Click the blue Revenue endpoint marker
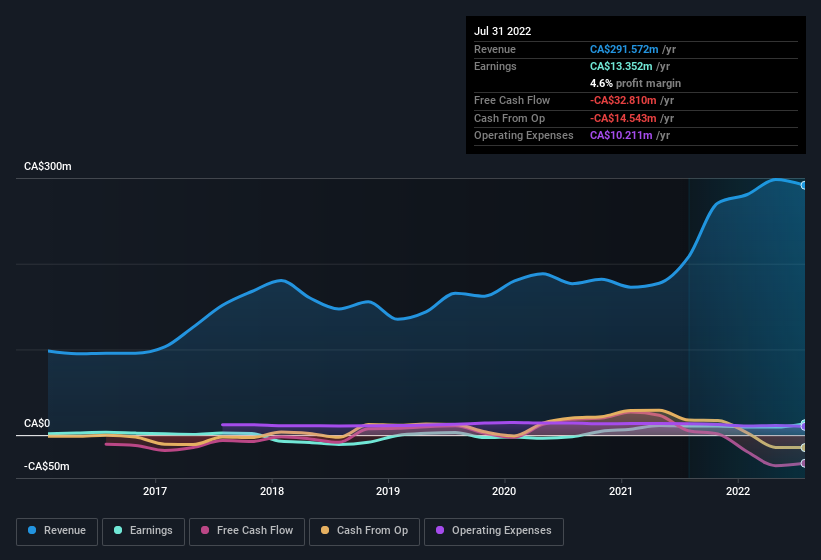The width and height of the screenshot is (821, 560). coord(804,185)
